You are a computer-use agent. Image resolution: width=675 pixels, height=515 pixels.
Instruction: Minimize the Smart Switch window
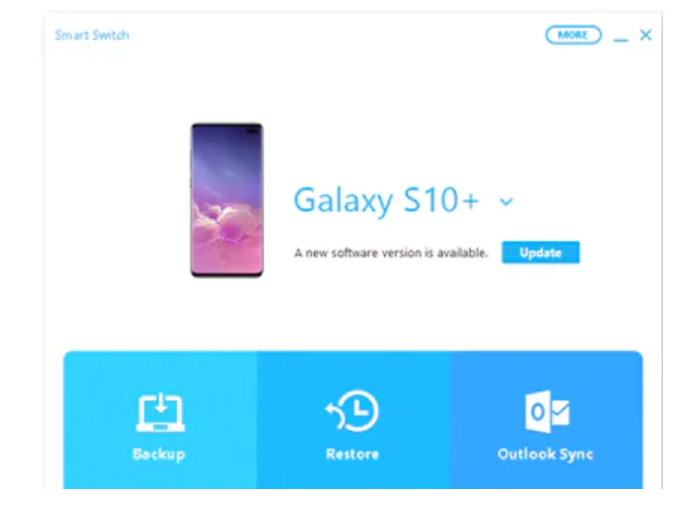(620, 40)
